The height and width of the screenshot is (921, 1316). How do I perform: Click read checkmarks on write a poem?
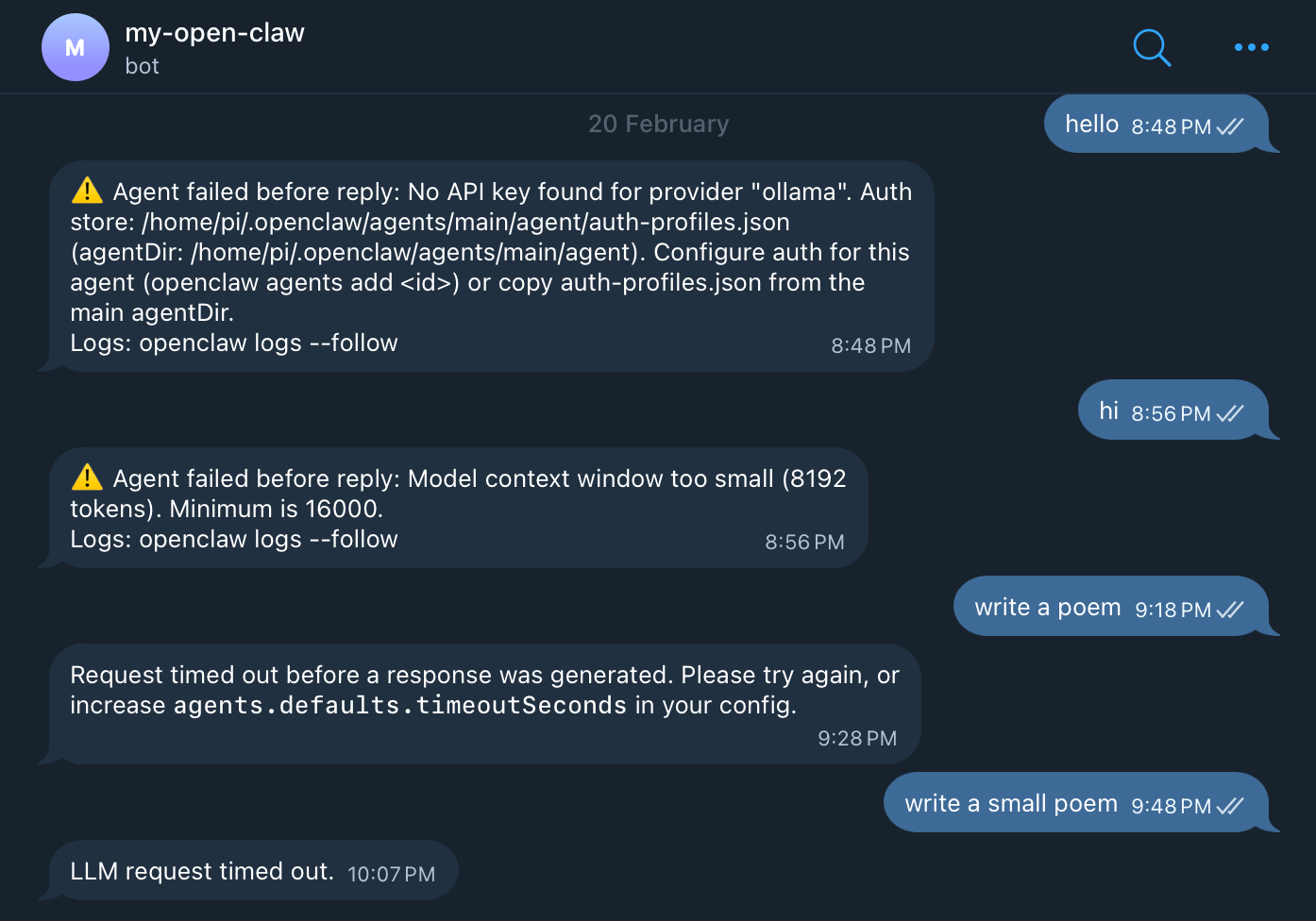[1230, 610]
